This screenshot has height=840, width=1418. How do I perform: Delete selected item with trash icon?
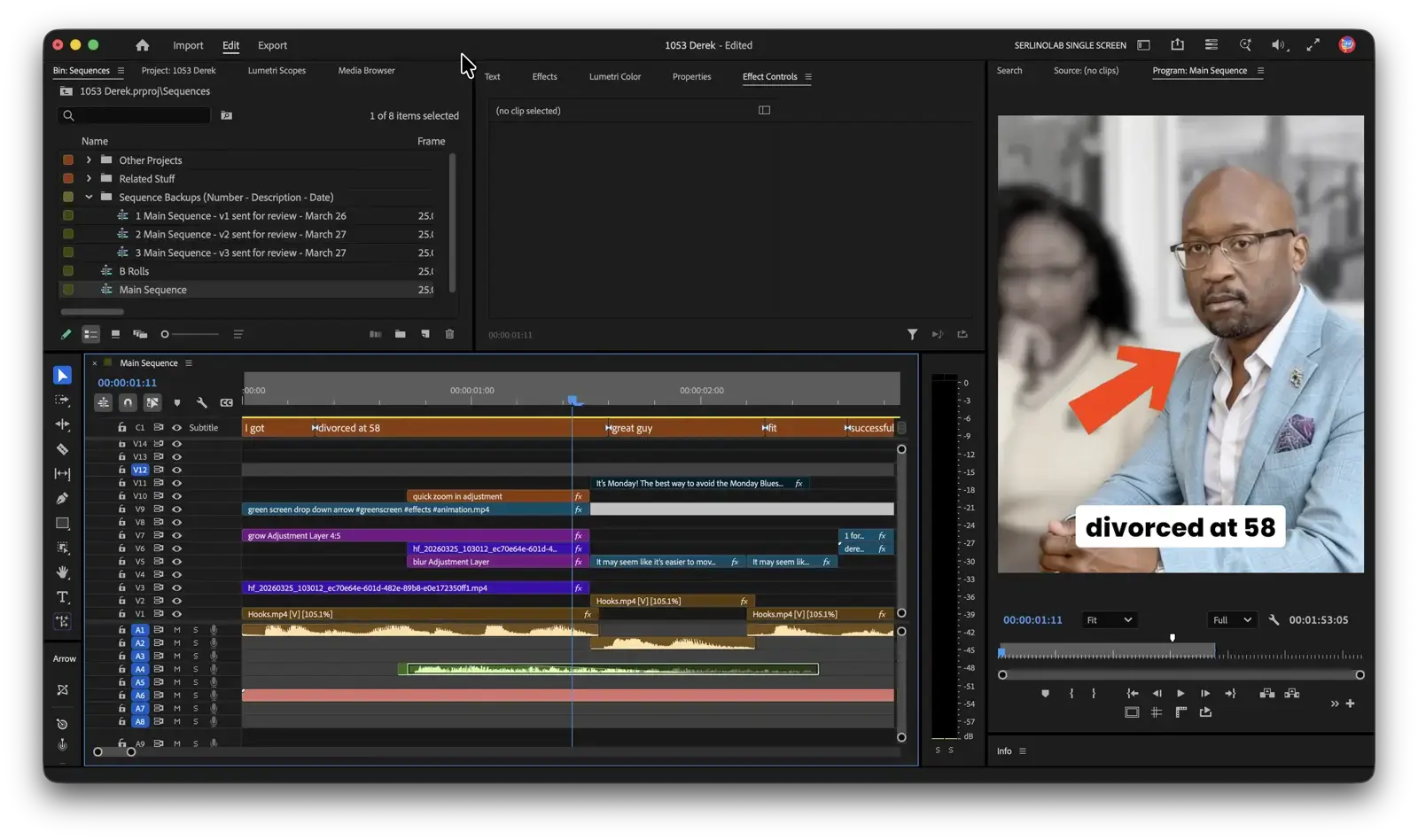pos(449,334)
